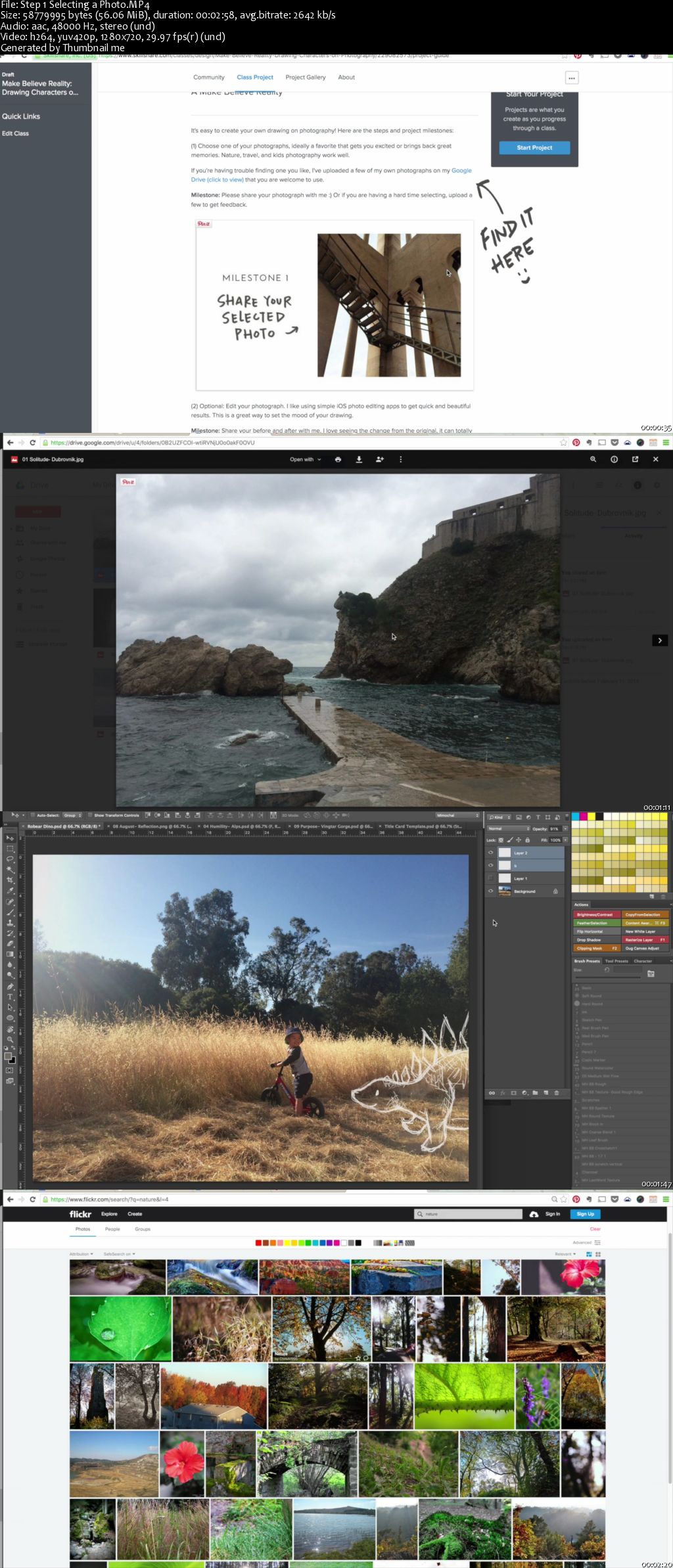Viewport: 673px width, 1568px height.
Task: Open image in new window icon in Drive
Action: [x=635, y=459]
